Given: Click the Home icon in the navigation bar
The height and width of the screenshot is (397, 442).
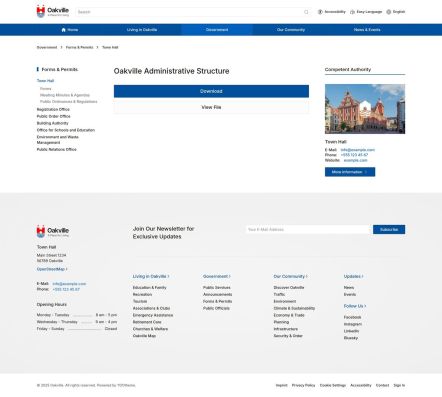Looking at the screenshot, I should [x=64, y=30].
